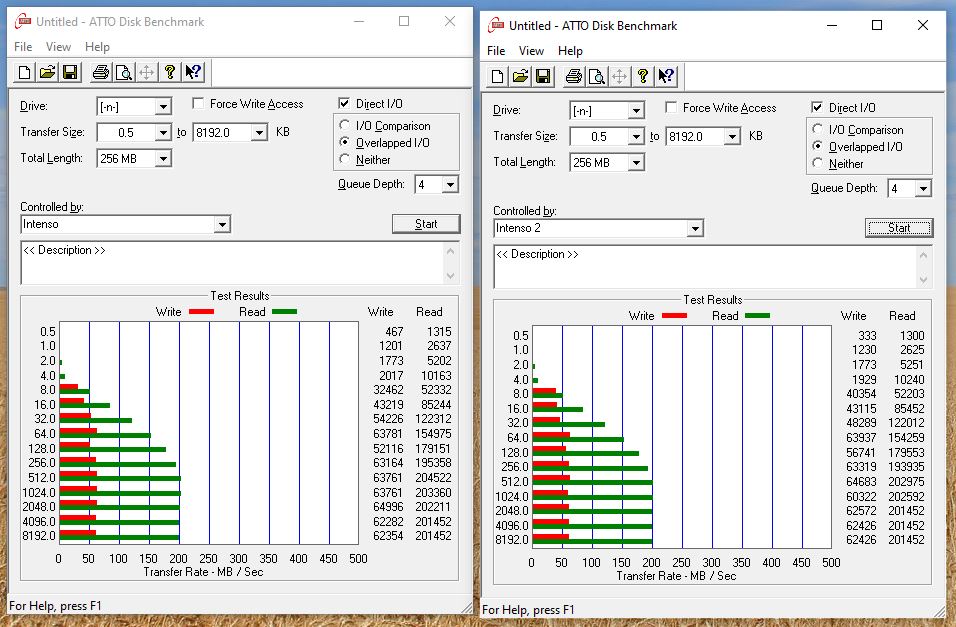Viewport: 956px width, 627px height.
Task: Open Total Length dropdown in right window
Action: [636, 163]
